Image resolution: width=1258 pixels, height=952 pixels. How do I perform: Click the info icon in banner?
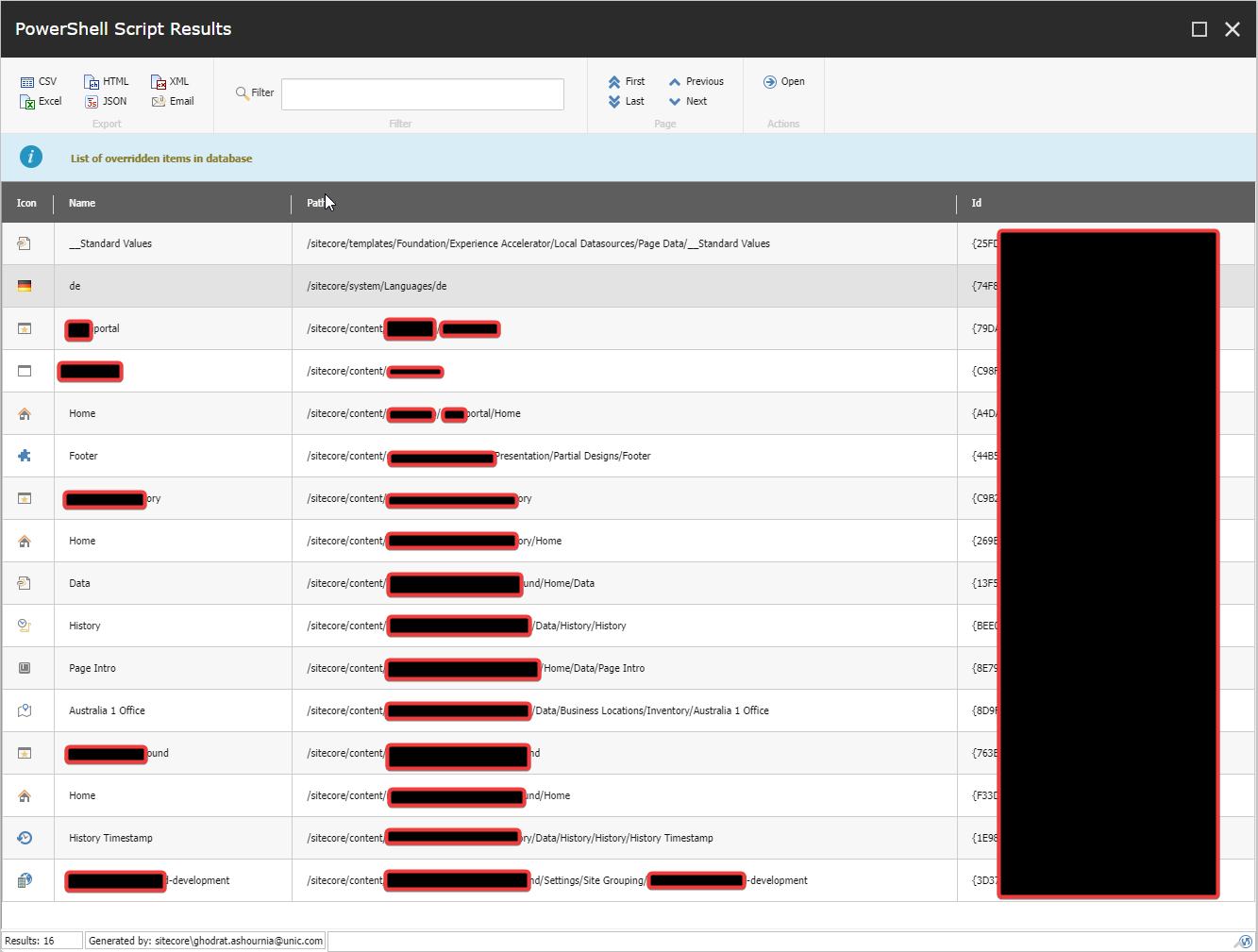31,157
